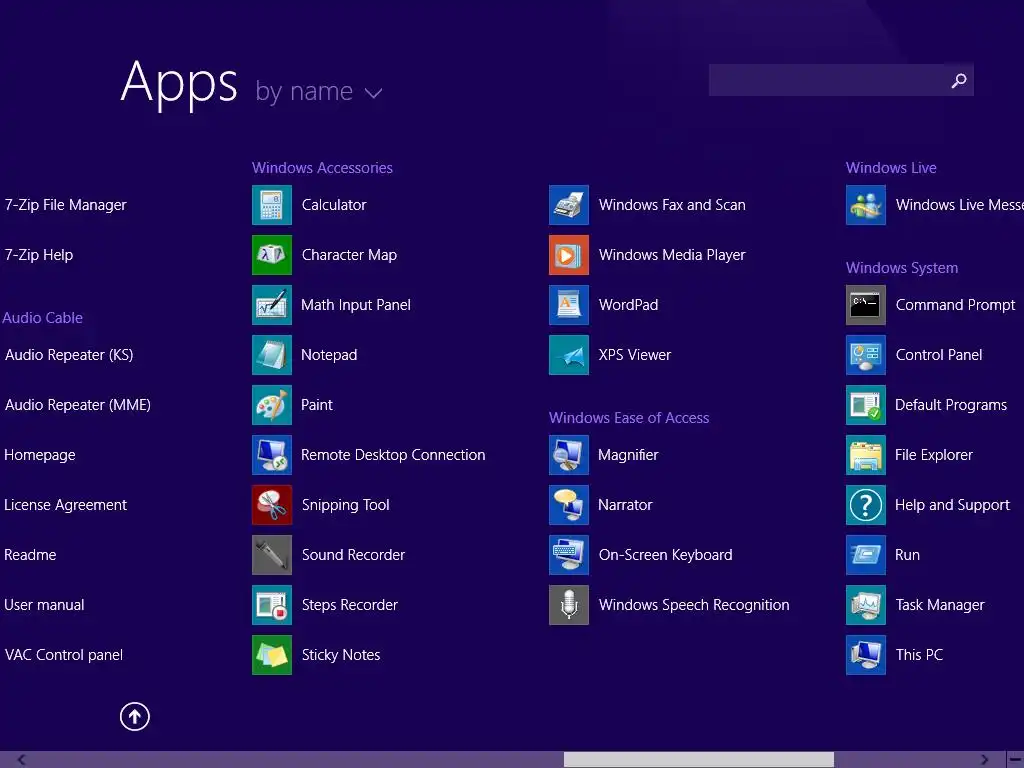Launch the Windows Media Player icon
This screenshot has height=768, width=1024.
[x=569, y=255]
